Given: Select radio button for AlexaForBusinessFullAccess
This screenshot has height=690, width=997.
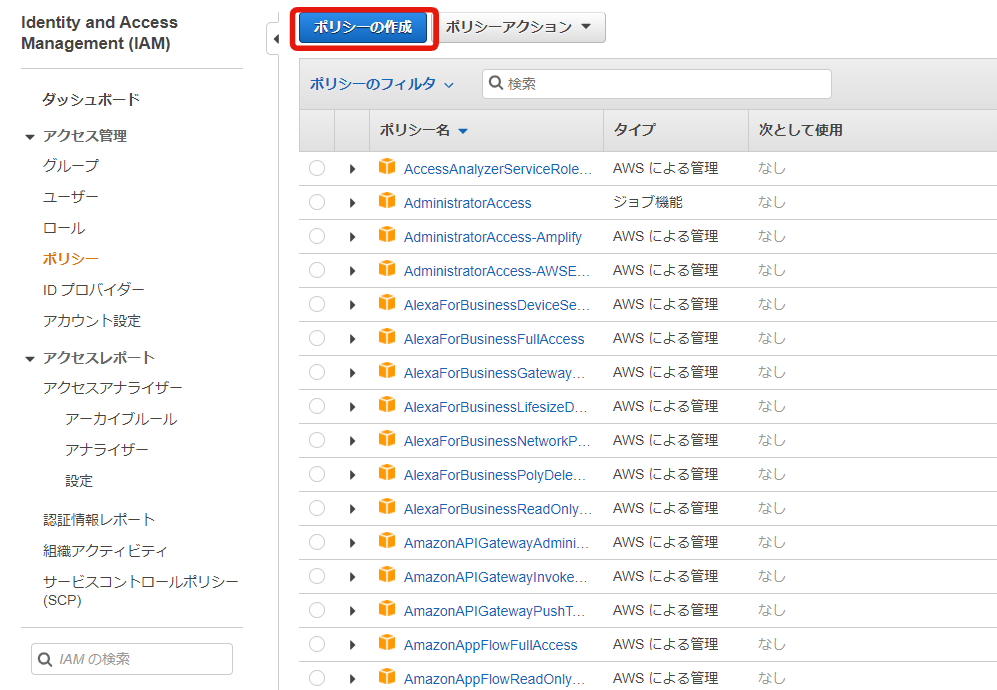Looking at the screenshot, I should click(x=317, y=338).
